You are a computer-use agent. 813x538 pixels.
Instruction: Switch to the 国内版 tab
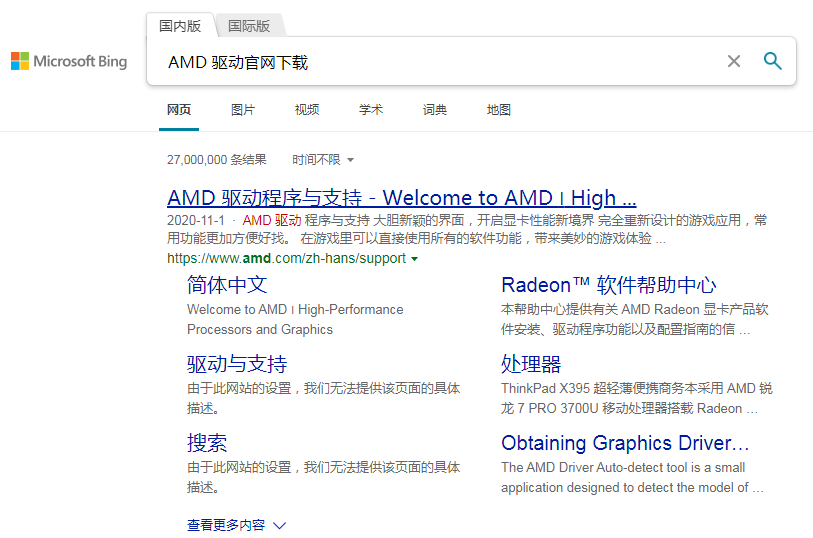pyautogui.click(x=180, y=26)
